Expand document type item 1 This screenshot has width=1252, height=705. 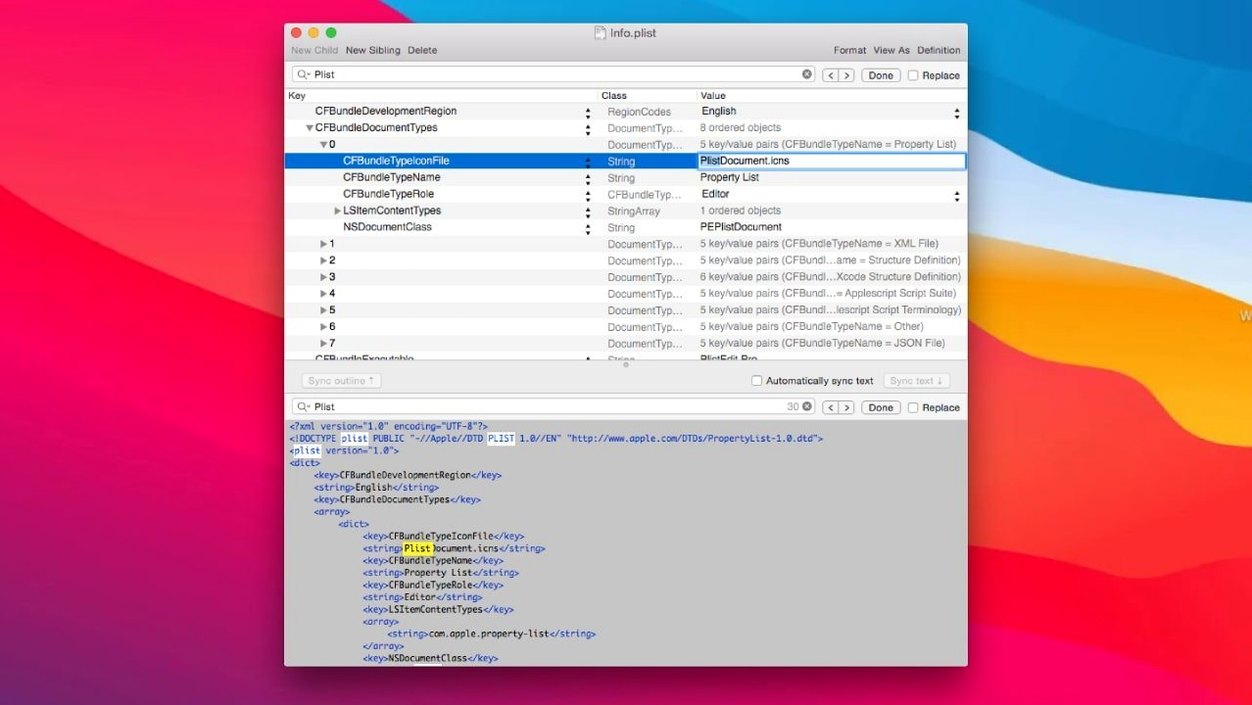click(323, 244)
